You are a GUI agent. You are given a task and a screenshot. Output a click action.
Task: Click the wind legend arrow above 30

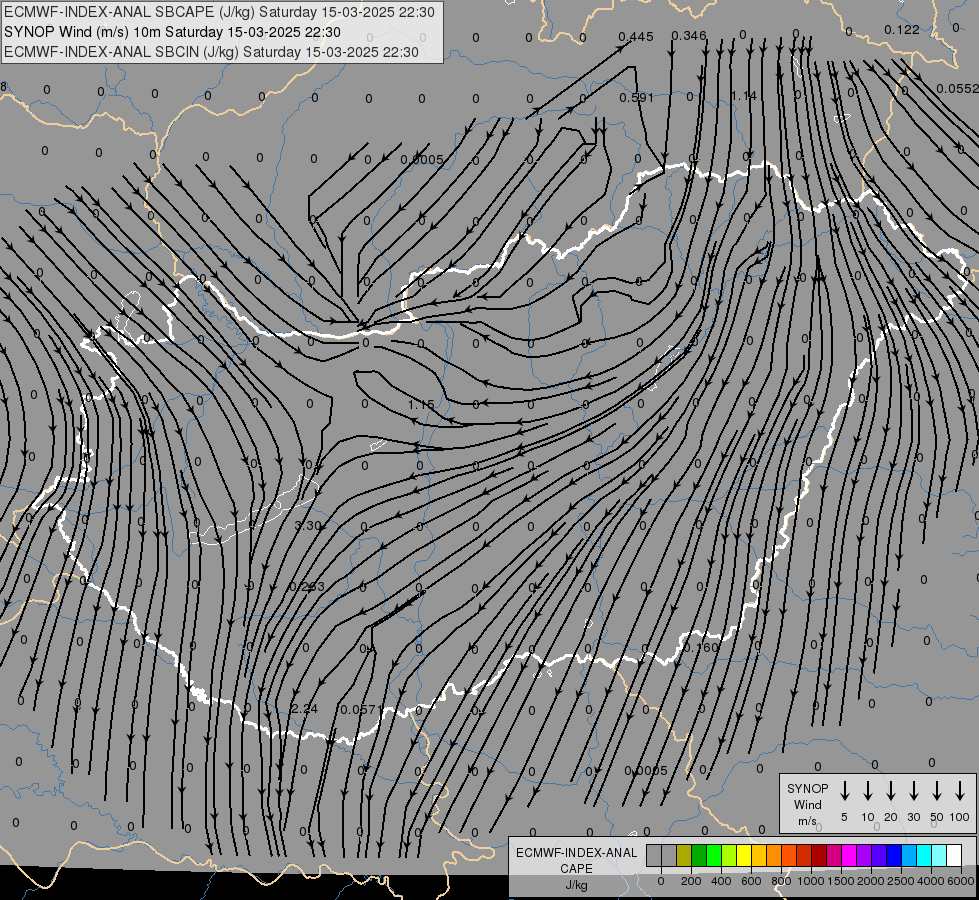[913, 791]
